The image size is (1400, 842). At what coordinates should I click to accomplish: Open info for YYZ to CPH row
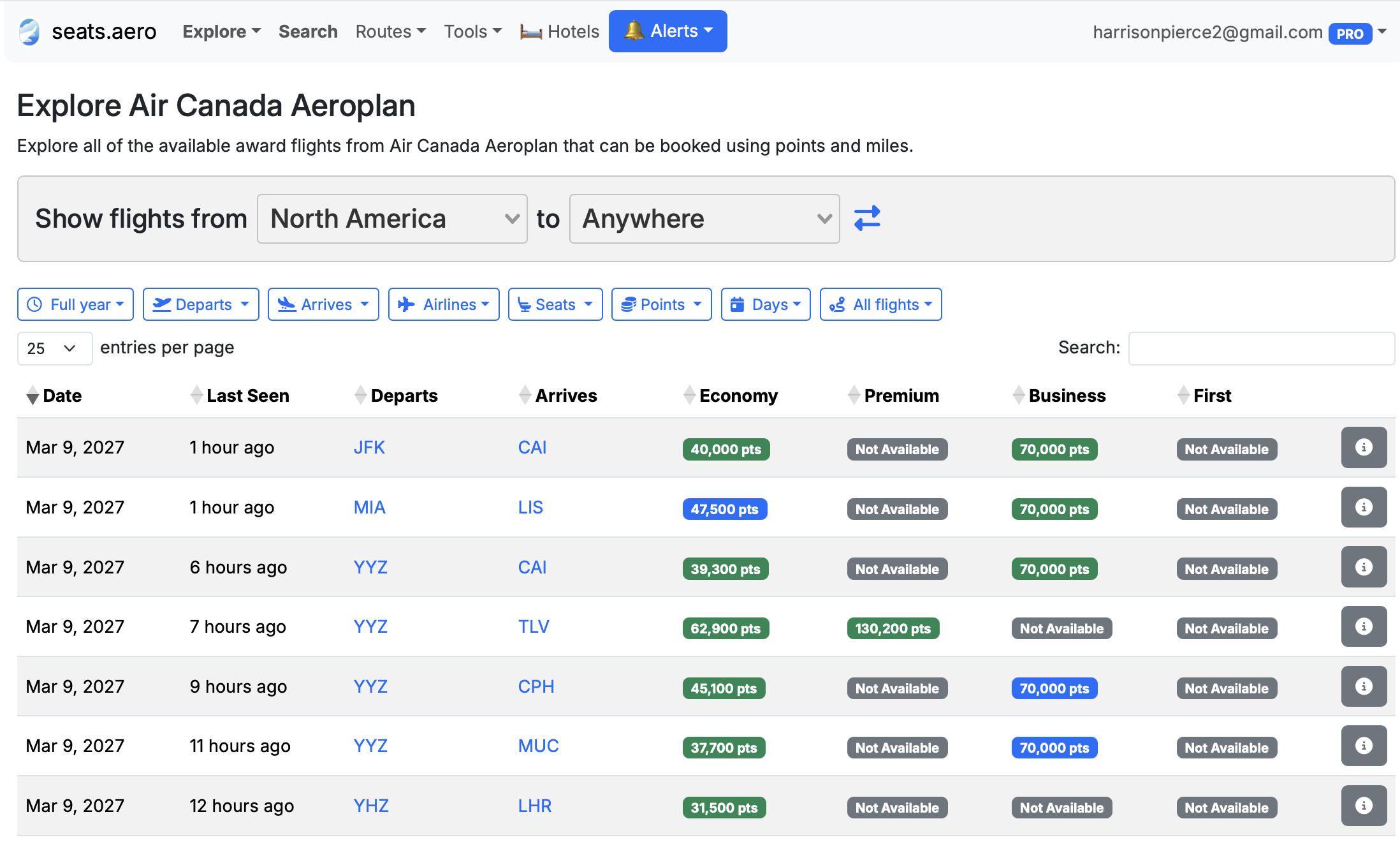pyautogui.click(x=1364, y=686)
